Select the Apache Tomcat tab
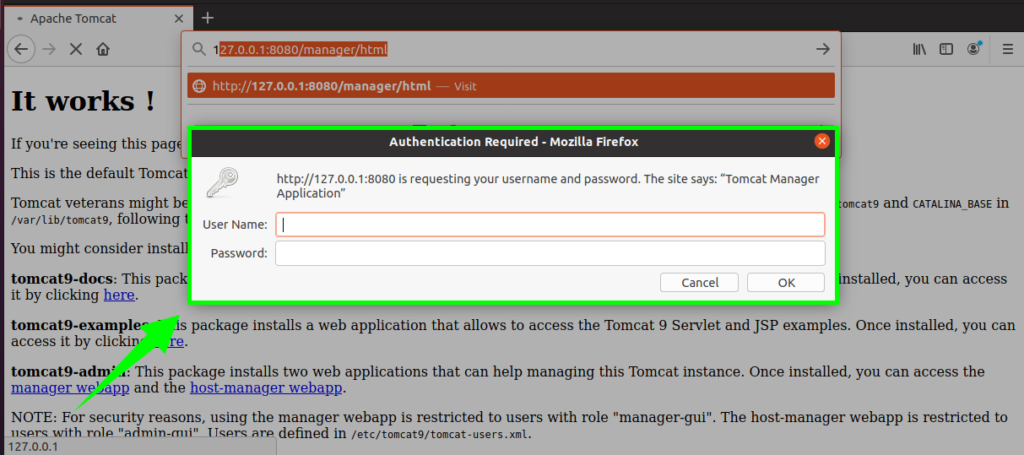This screenshot has width=1024, height=455. [x=98, y=18]
